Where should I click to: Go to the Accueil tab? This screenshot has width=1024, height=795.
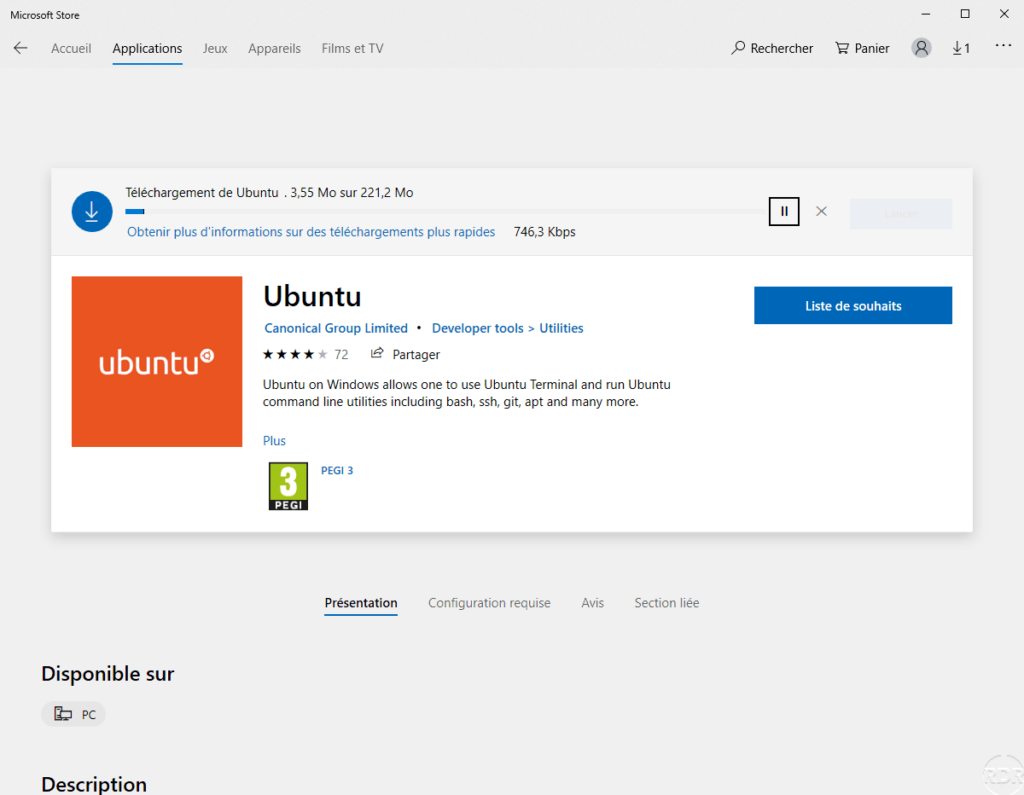pyautogui.click(x=71, y=48)
